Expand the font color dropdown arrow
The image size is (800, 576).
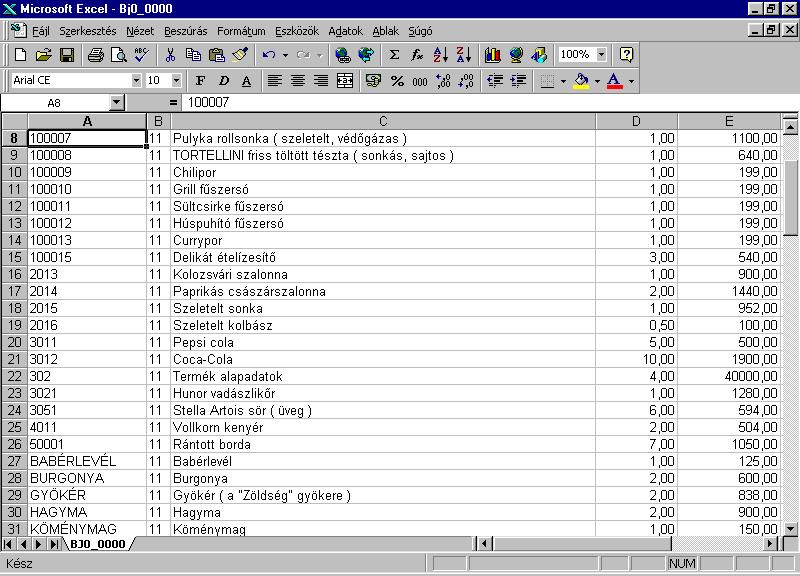pyautogui.click(x=631, y=81)
